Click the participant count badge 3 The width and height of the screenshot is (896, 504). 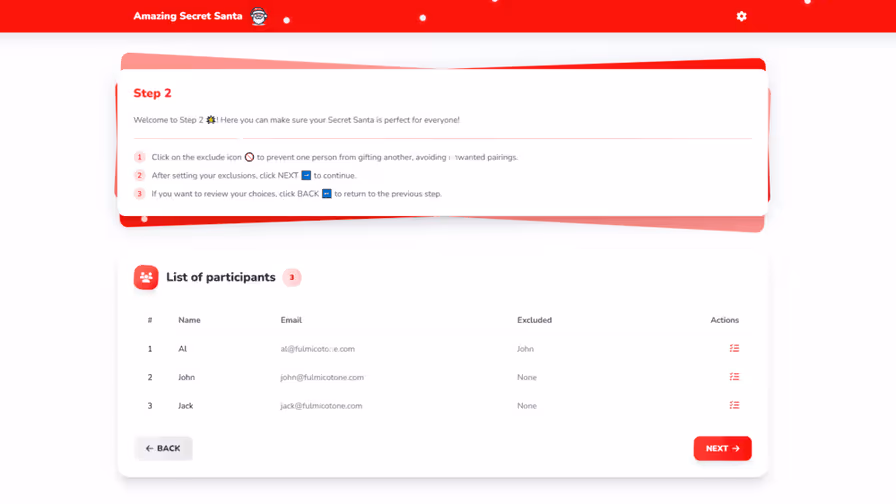click(x=291, y=277)
